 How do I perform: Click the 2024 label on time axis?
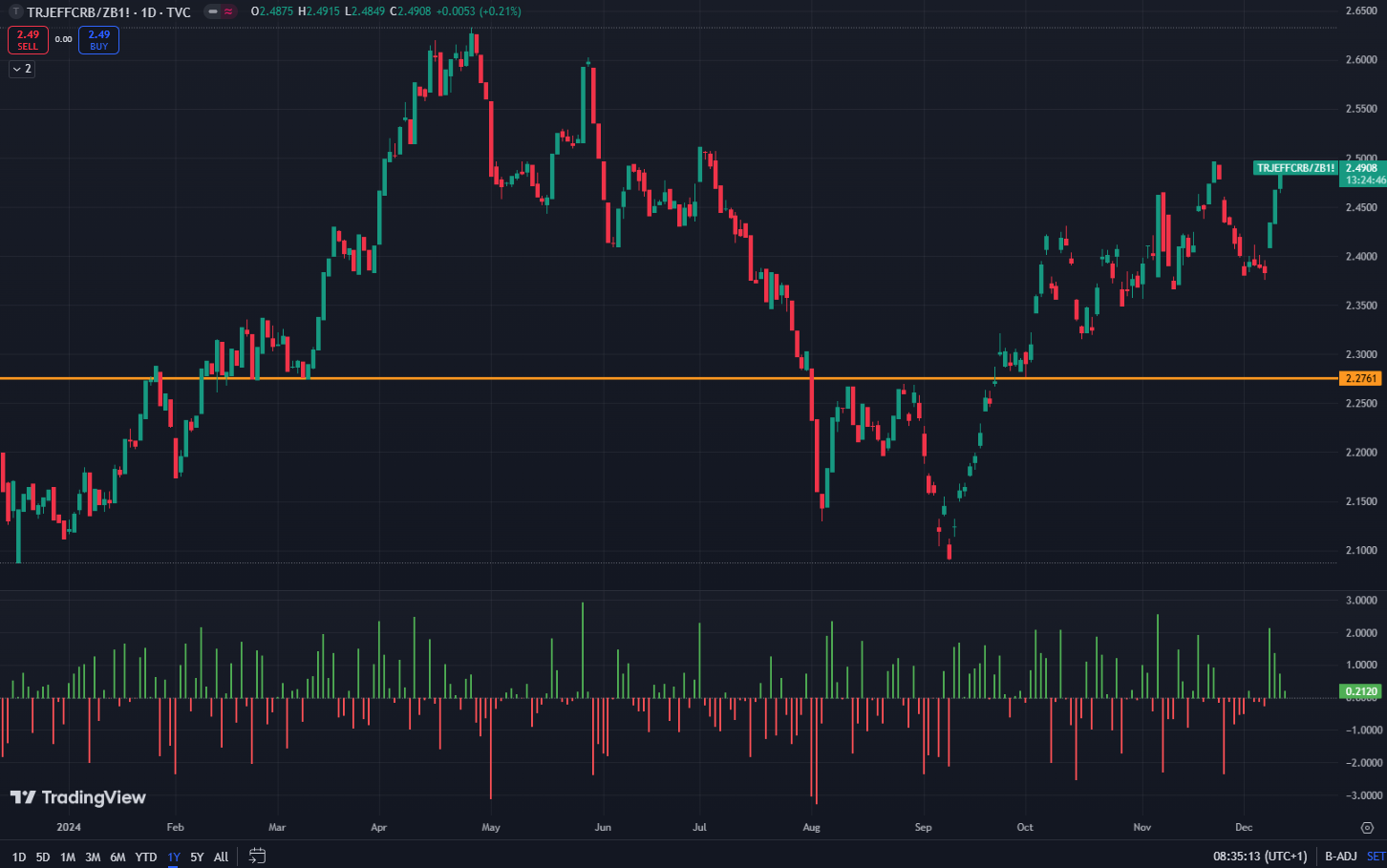click(69, 827)
